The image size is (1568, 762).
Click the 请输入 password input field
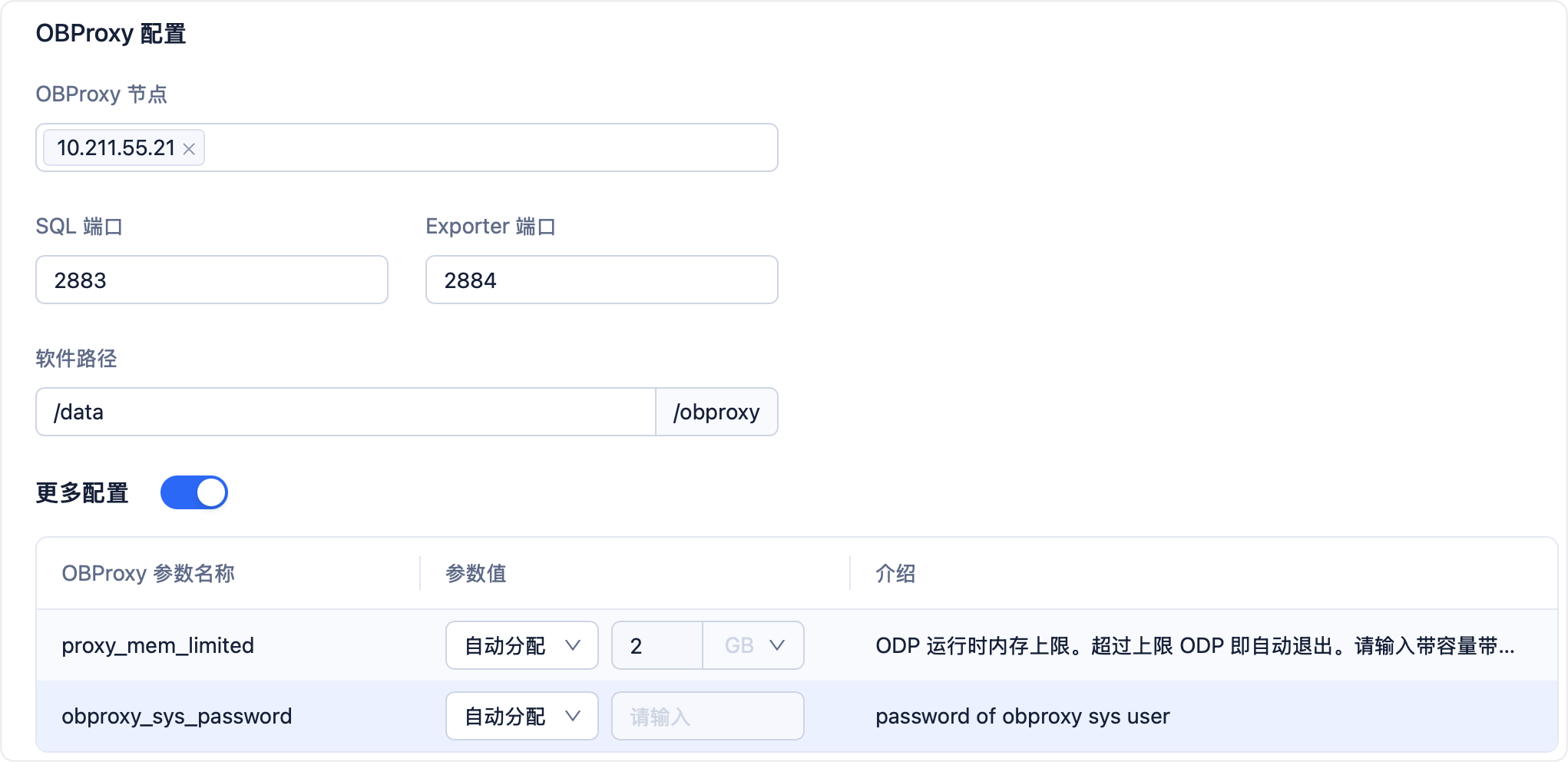coord(706,716)
